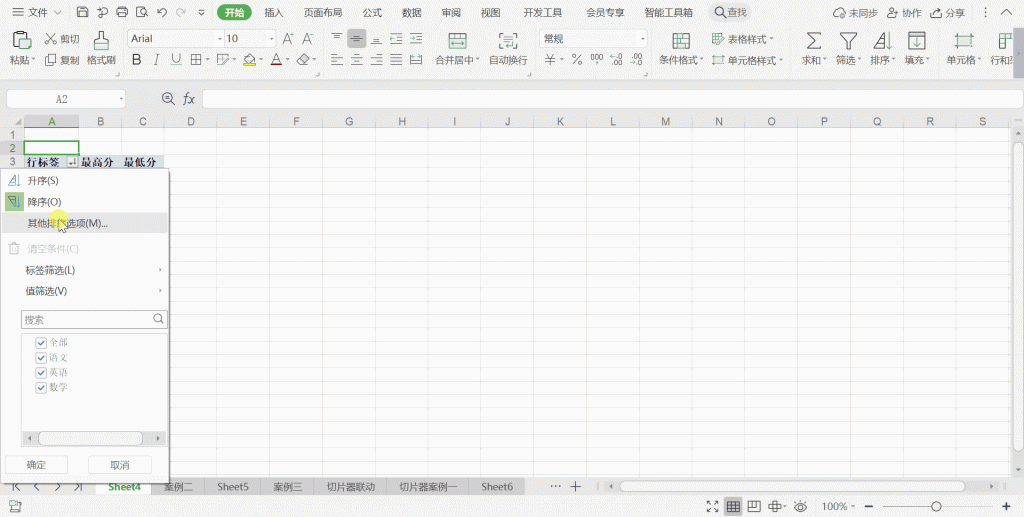Image resolution: width=1024 pixels, height=517 pixels.
Task: Click the Cut (剪切) scissors icon
Action: pyautogui.click(x=50, y=39)
